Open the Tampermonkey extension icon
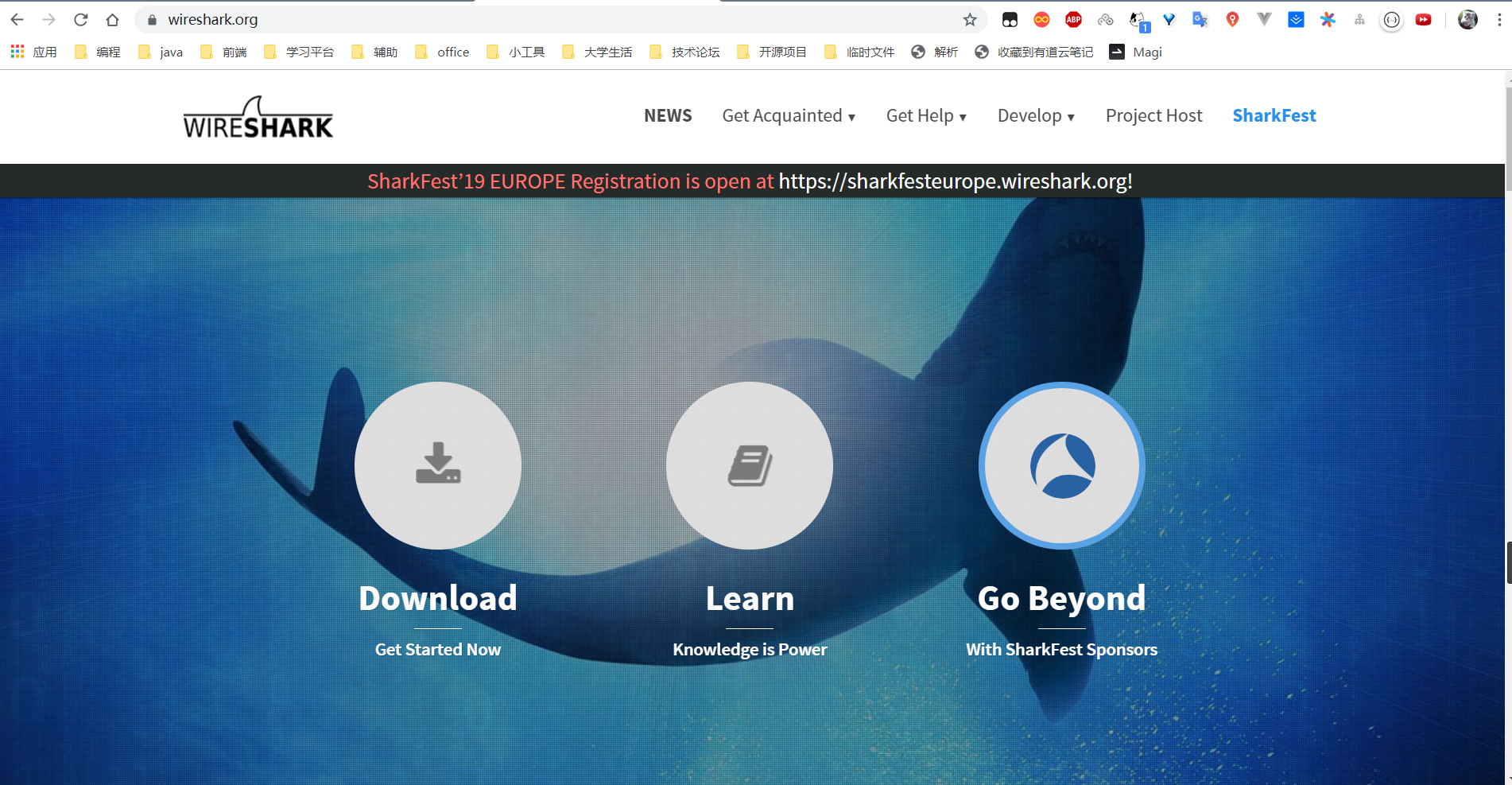Viewport: 1512px width, 785px height. coord(1010,20)
